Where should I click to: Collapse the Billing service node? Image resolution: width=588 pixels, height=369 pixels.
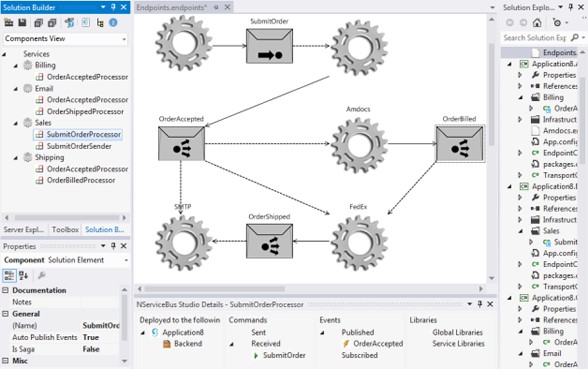point(16,66)
